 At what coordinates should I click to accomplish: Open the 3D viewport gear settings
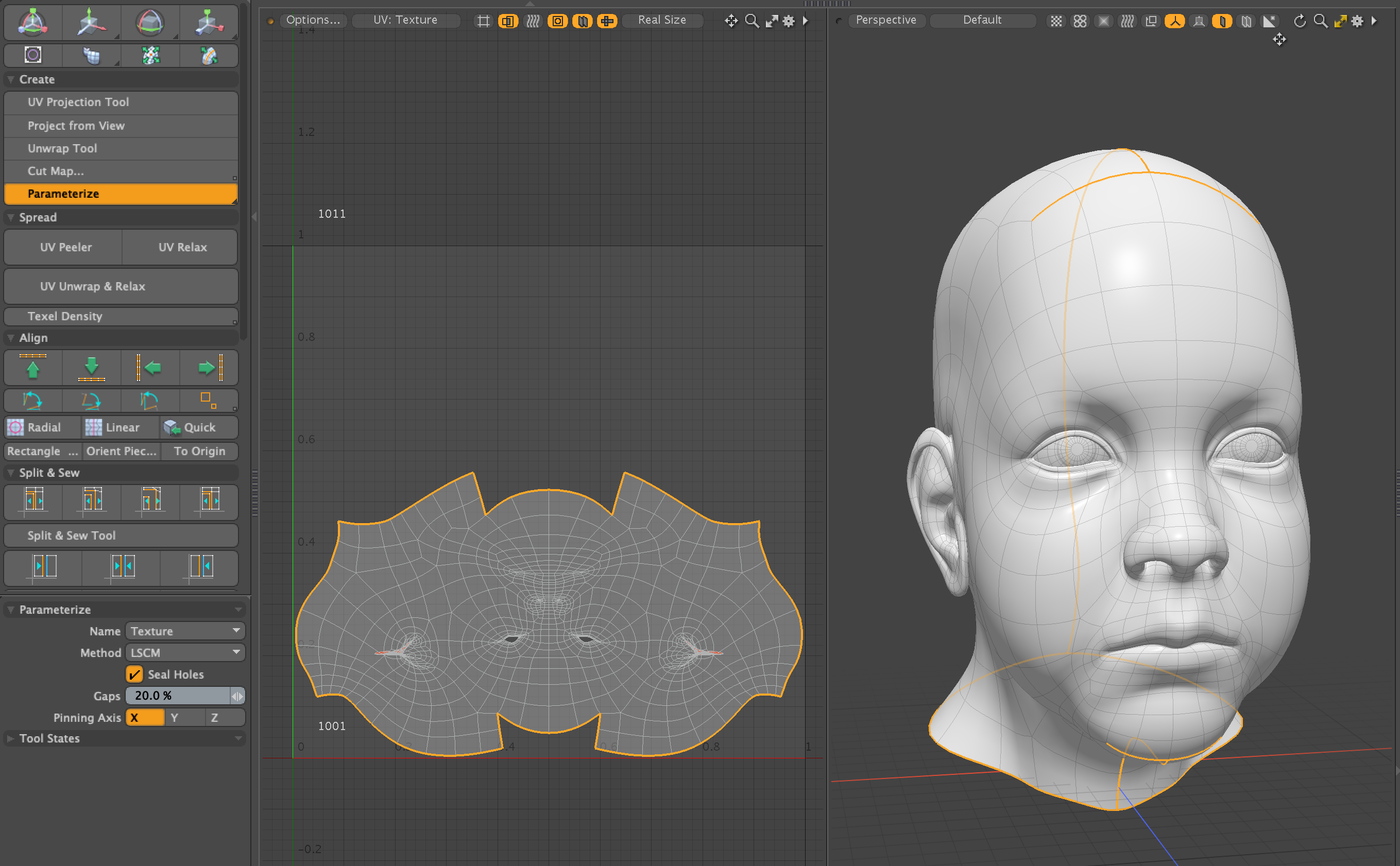pyautogui.click(x=1357, y=21)
